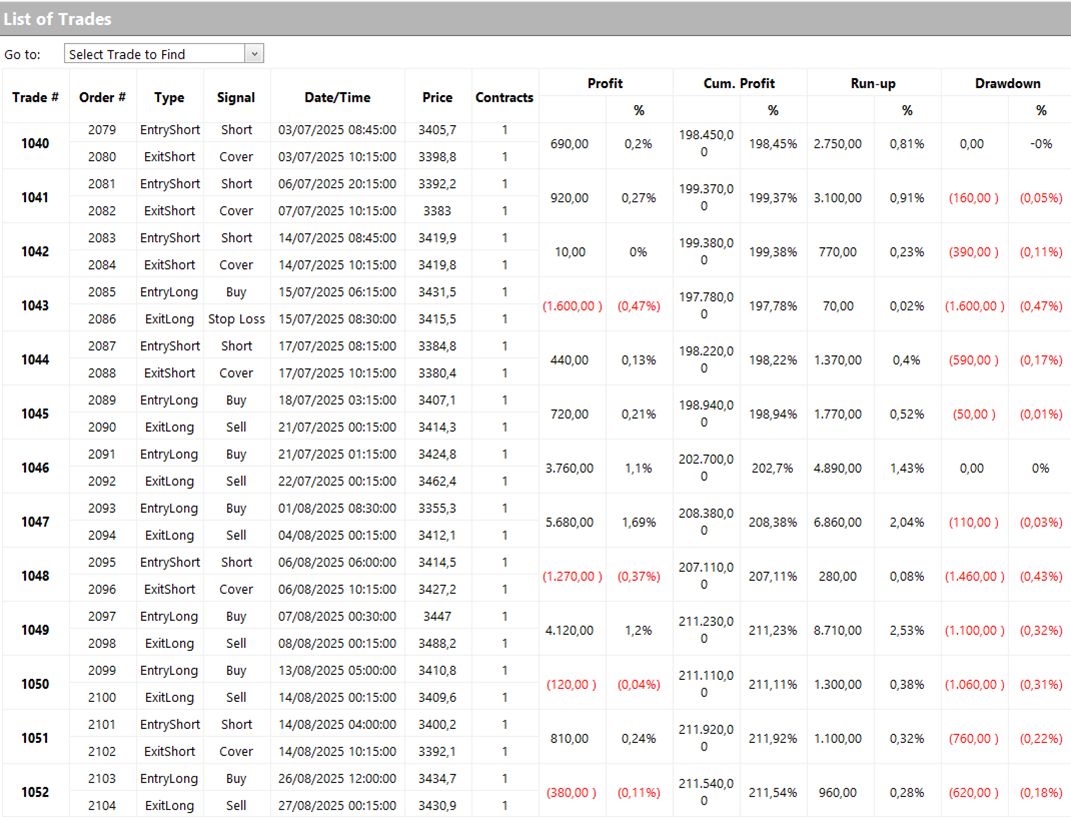1071x817 pixels.
Task: Click the List of Trades title bar
Action: click(535, 19)
